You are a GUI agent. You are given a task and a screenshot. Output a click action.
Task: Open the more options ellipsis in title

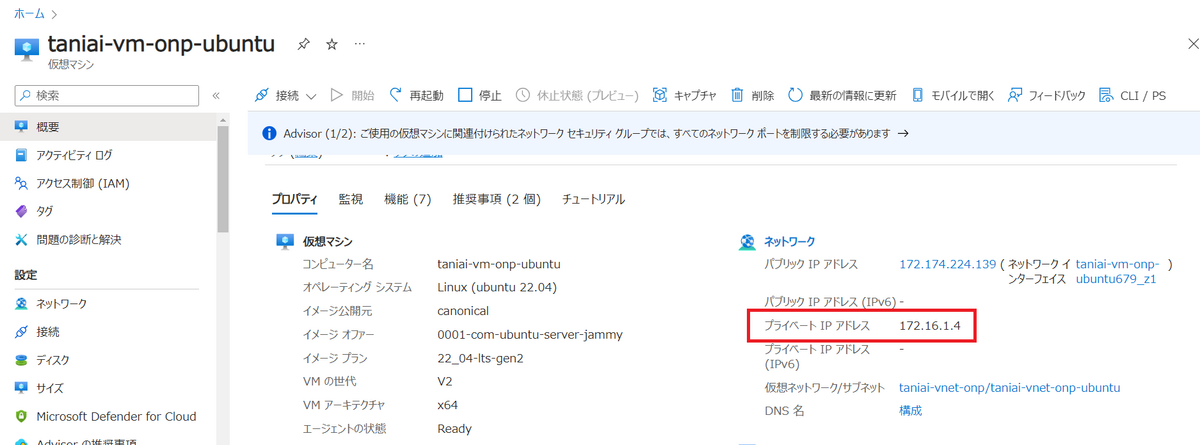pyautogui.click(x=360, y=45)
